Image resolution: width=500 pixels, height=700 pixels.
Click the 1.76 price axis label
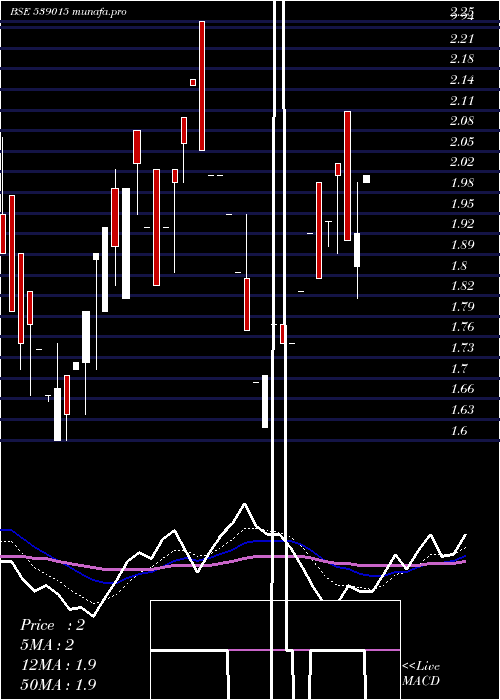point(462,327)
